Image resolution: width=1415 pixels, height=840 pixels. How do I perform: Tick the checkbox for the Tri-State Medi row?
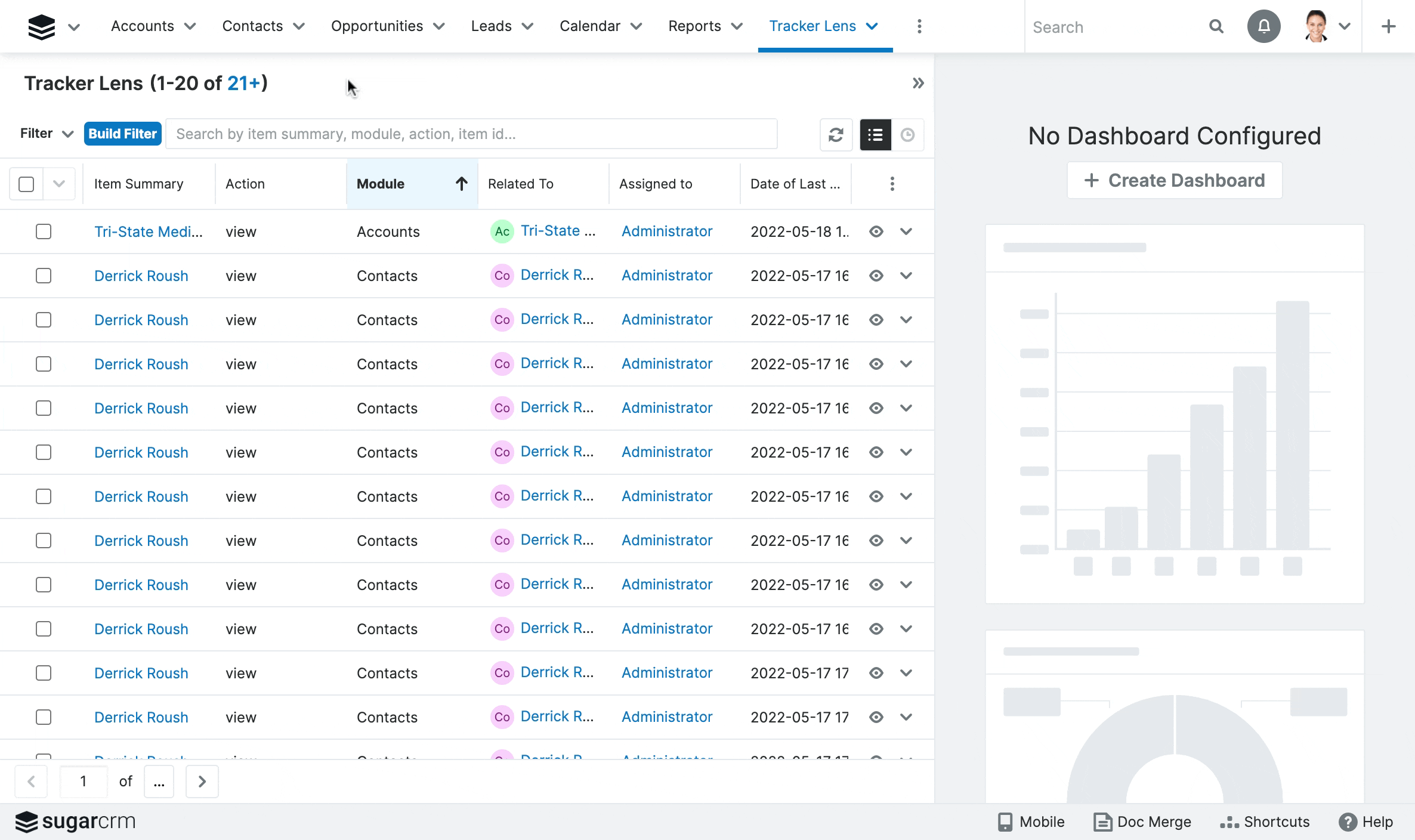click(x=44, y=231)
